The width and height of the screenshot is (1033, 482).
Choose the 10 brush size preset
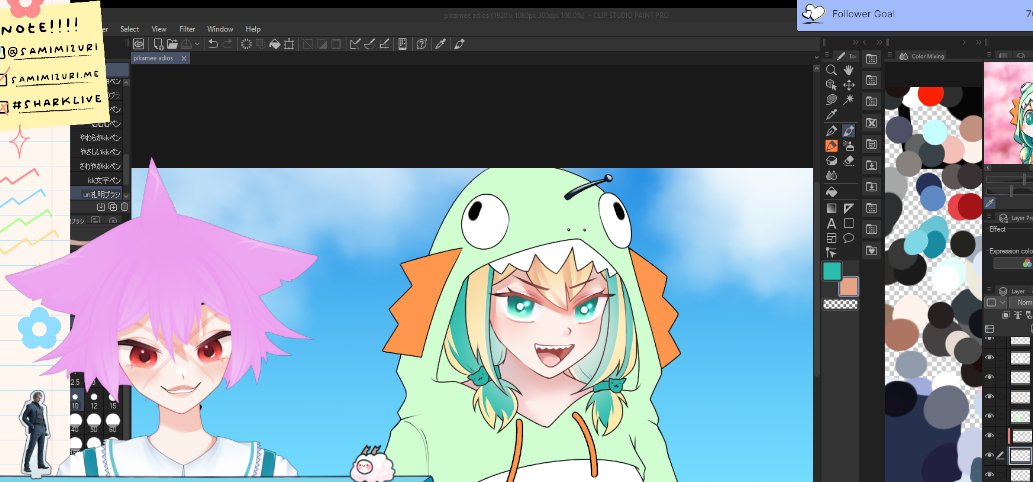coord(76,398)
